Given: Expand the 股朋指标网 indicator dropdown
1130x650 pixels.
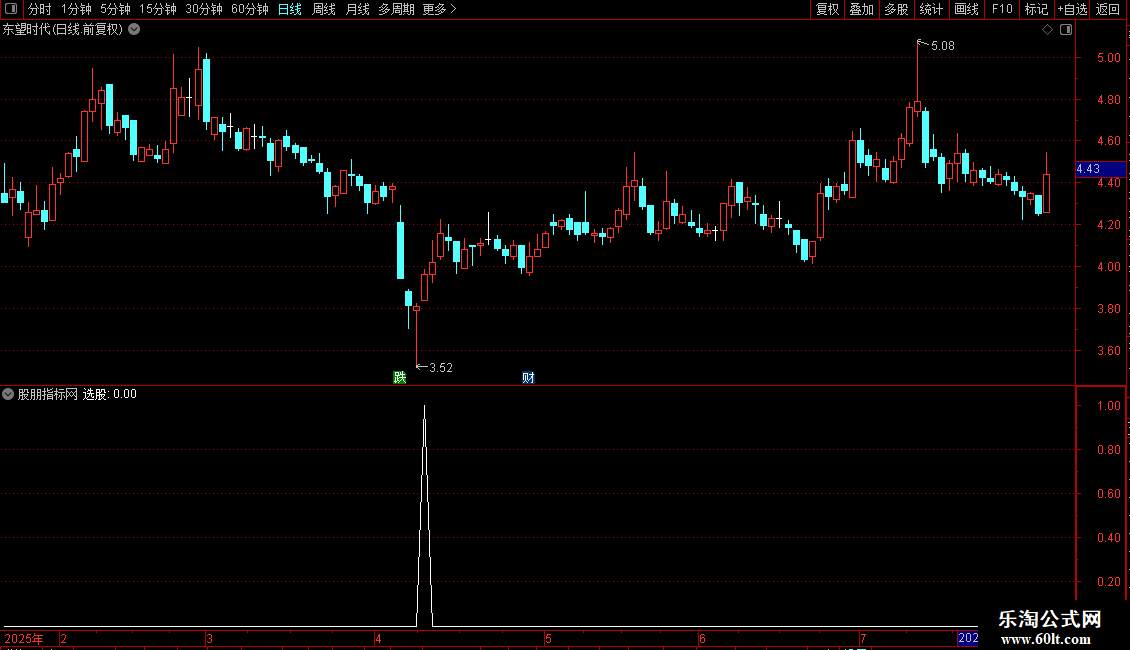Looking at the screenshot, I should 8,394.
